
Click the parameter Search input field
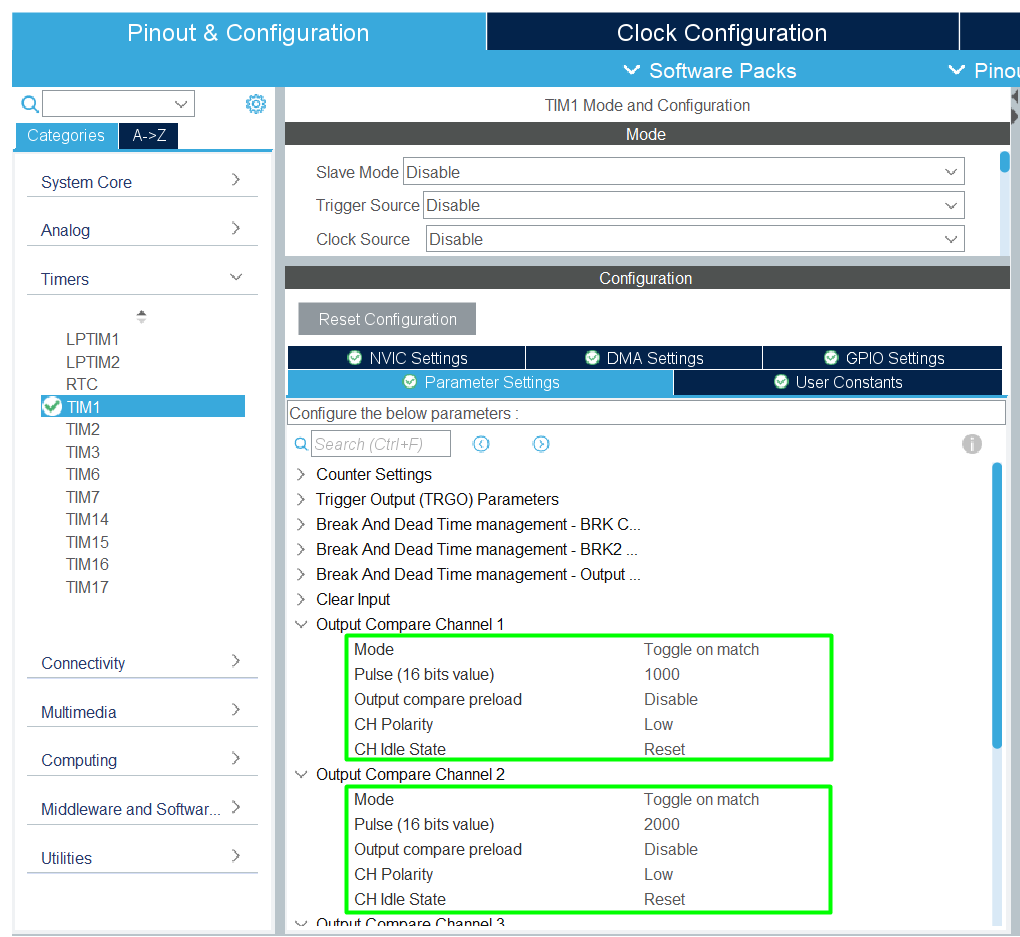(380, 444)
